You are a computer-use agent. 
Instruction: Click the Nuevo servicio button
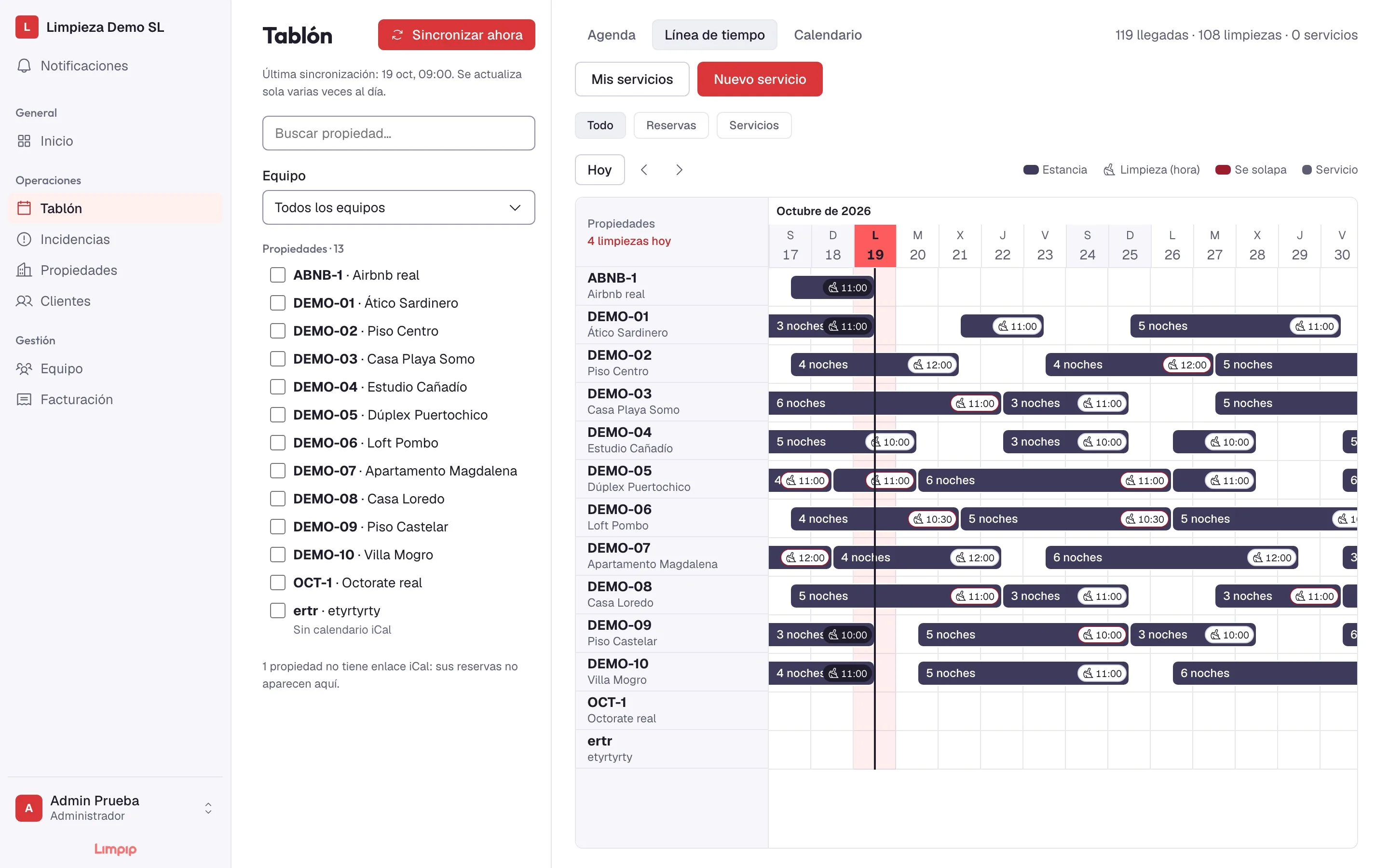pyautogui.click(x=759, y=79)
